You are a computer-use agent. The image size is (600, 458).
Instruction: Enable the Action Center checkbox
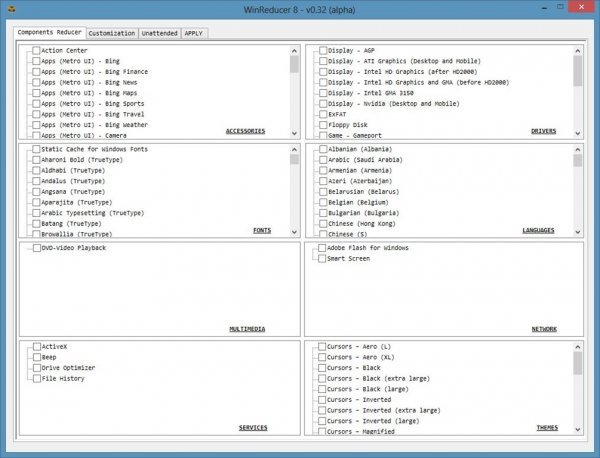coord(36,50)
